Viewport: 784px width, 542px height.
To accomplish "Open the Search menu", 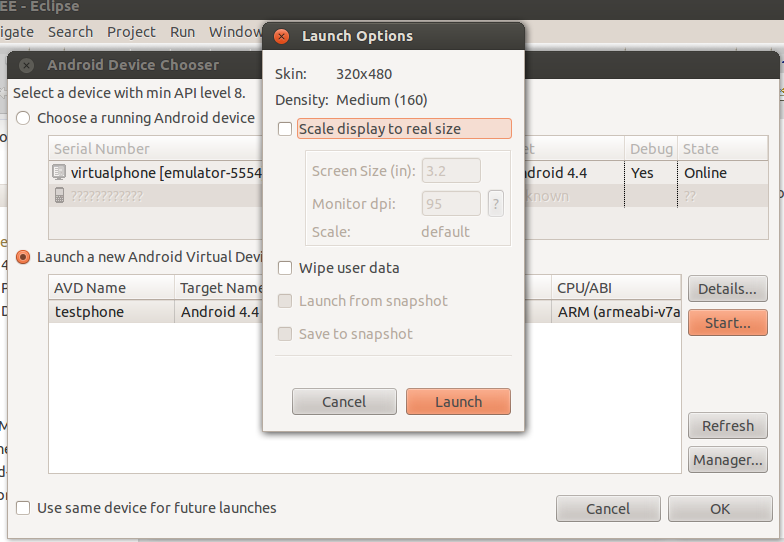I will 70,32.
